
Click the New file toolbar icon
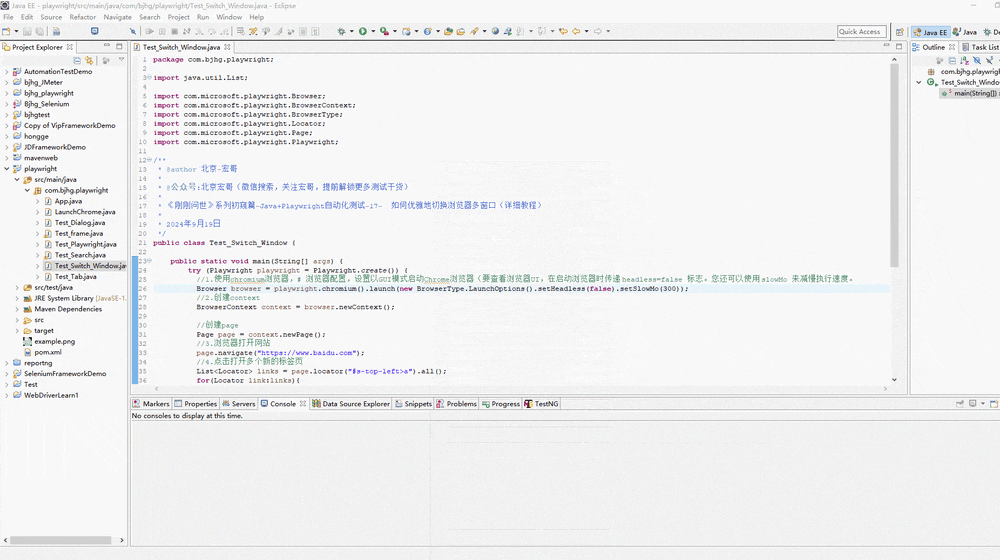(6, 31)
